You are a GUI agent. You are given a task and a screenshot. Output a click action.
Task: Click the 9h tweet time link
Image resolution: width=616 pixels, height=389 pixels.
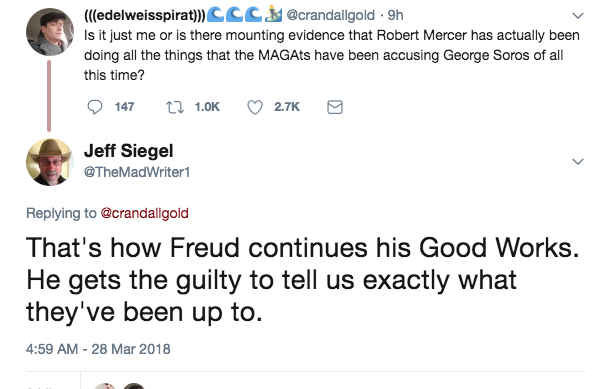395,15
